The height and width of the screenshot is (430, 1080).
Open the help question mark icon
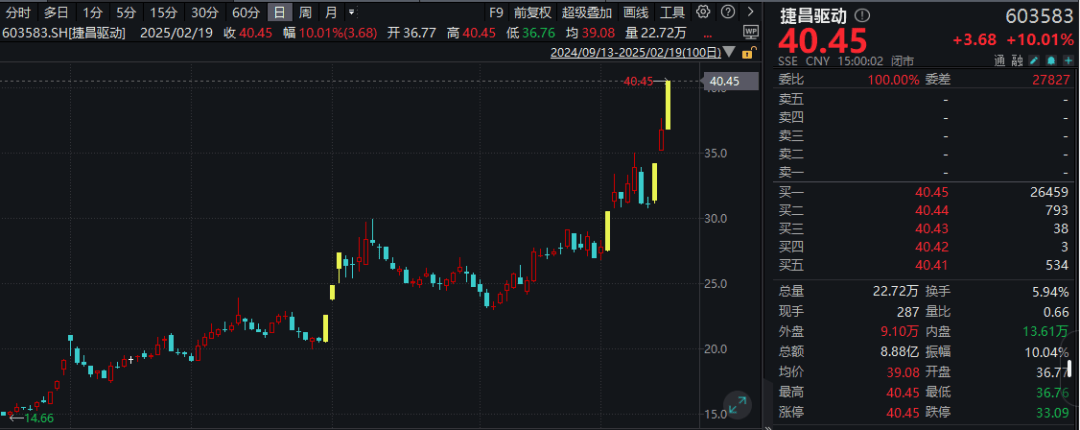pos(728,12)
